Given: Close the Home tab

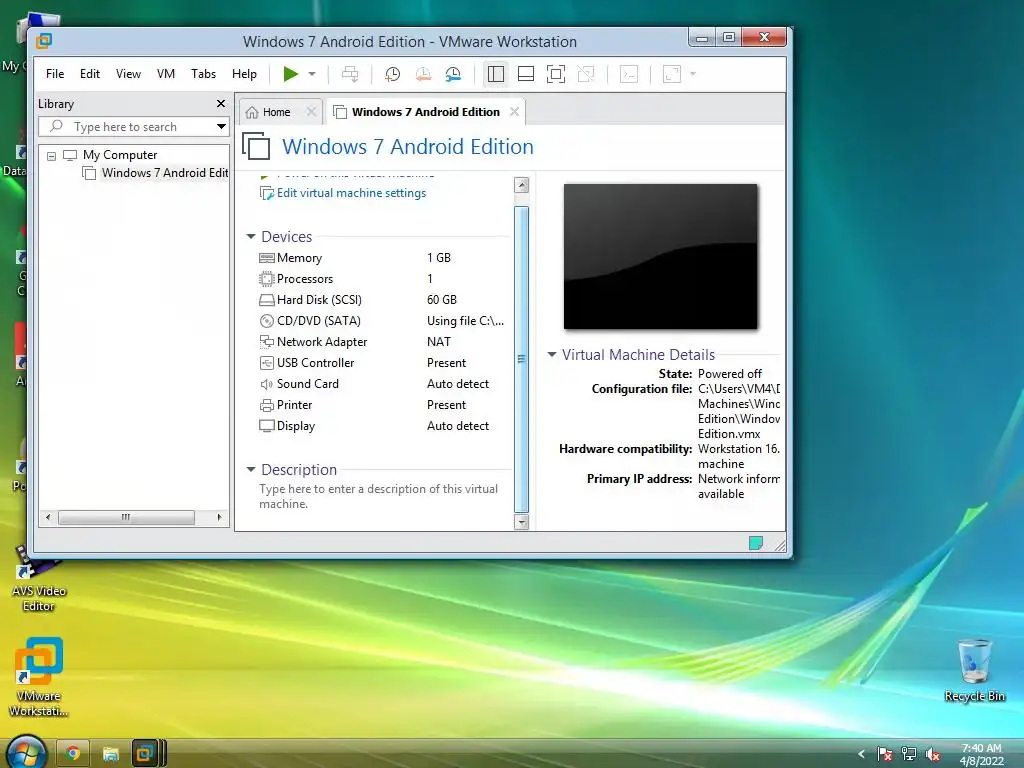Looking at the screenshot, I should (x=311, y=112).
